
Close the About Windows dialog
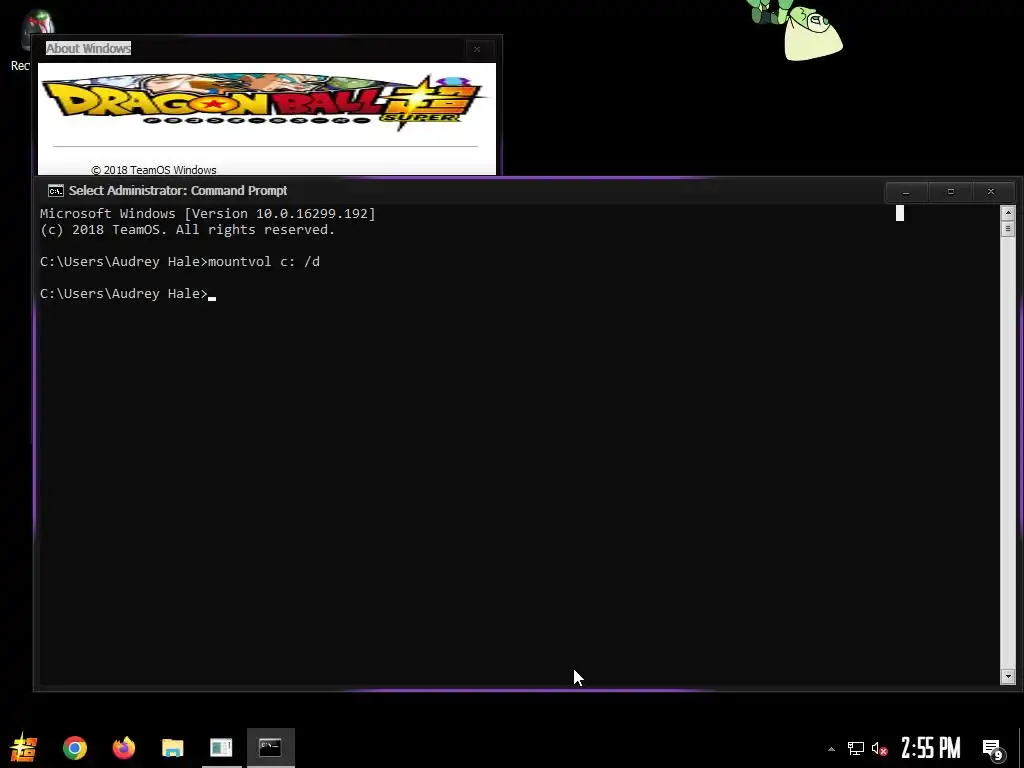pos(477,49)
